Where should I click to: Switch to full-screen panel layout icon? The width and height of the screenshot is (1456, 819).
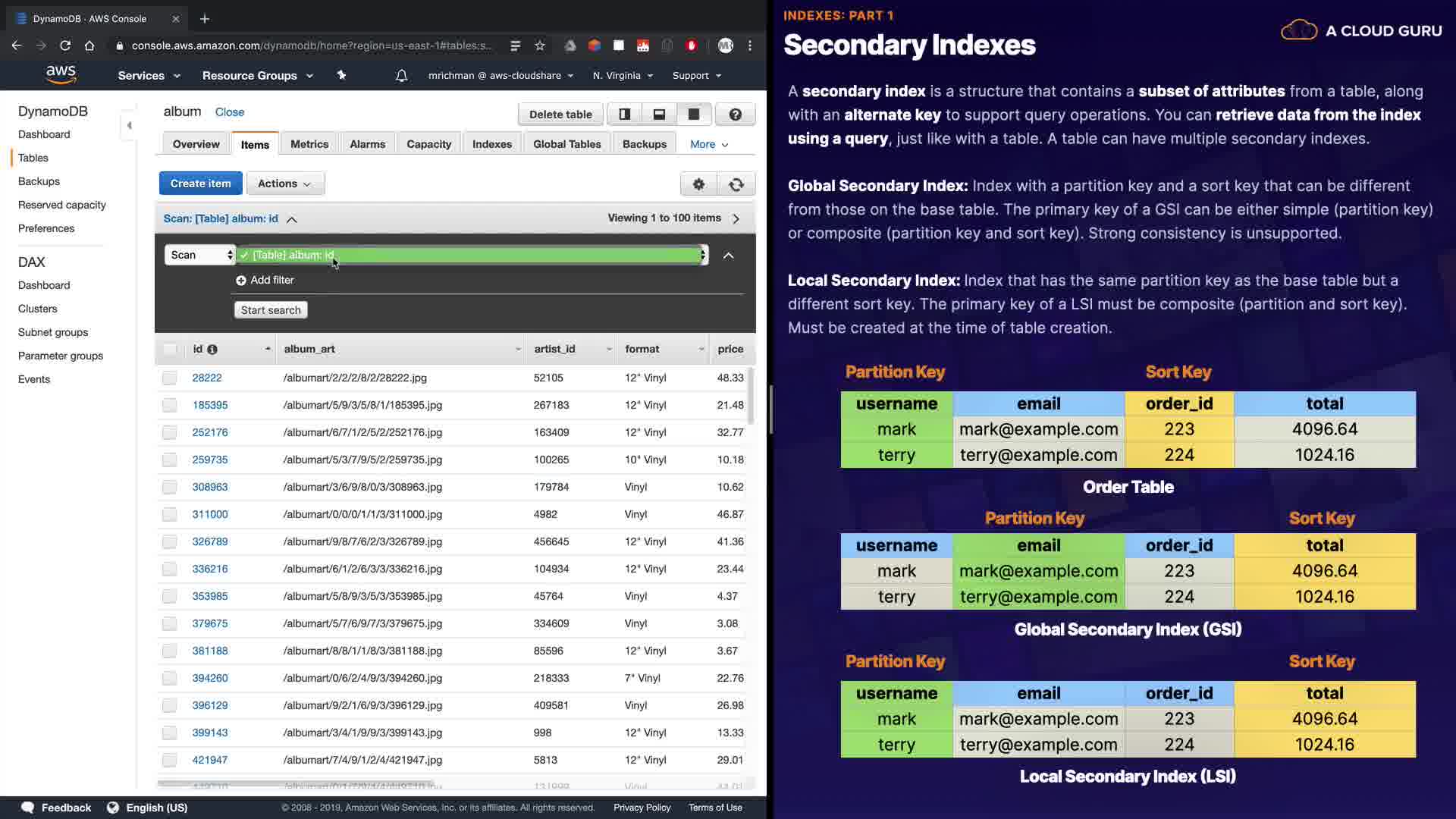click(x=693, y=115)
